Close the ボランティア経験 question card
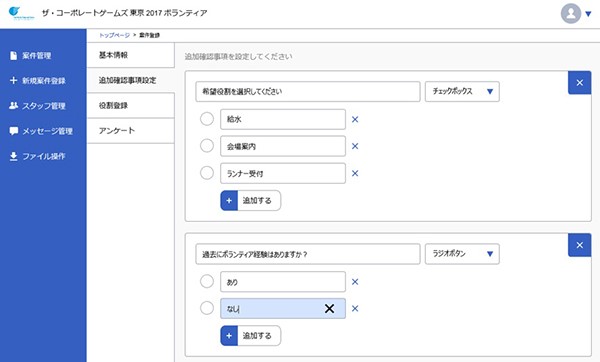600x362 pixels. point(580,245)
